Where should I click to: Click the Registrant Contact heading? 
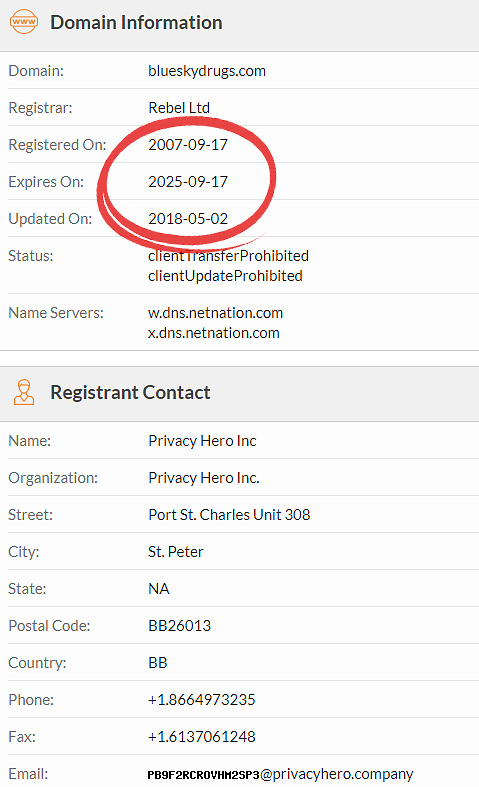130,392
